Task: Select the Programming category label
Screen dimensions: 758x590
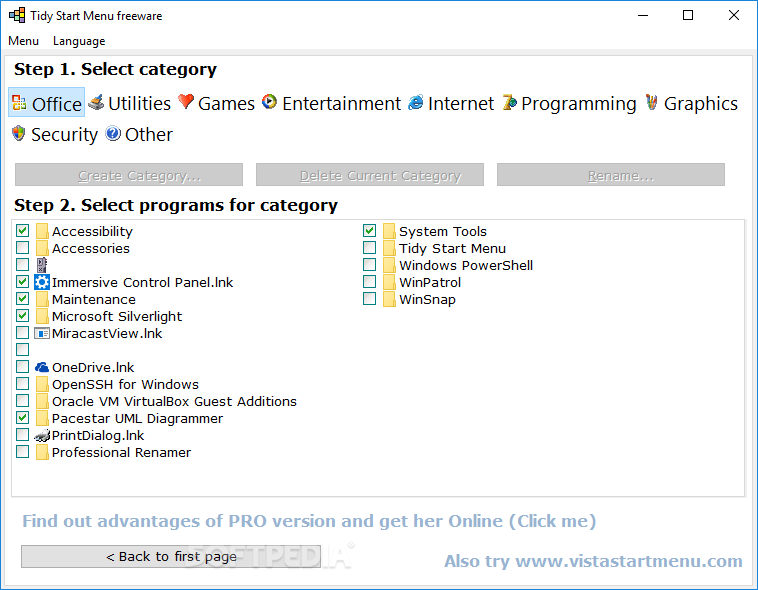Action: [579, 103]
